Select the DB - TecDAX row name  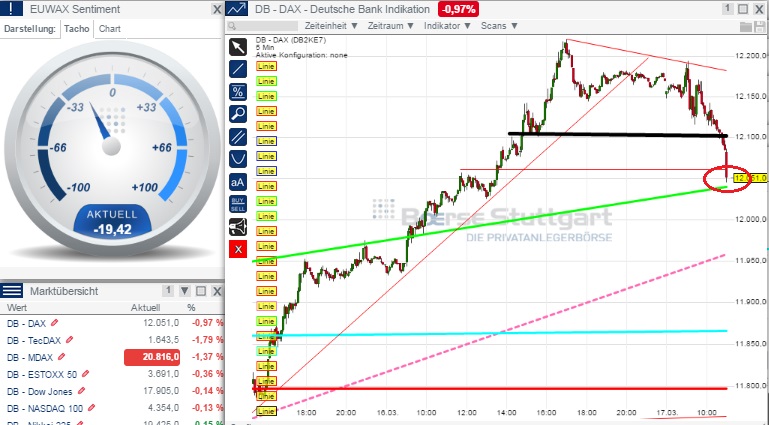pos(34,340)
